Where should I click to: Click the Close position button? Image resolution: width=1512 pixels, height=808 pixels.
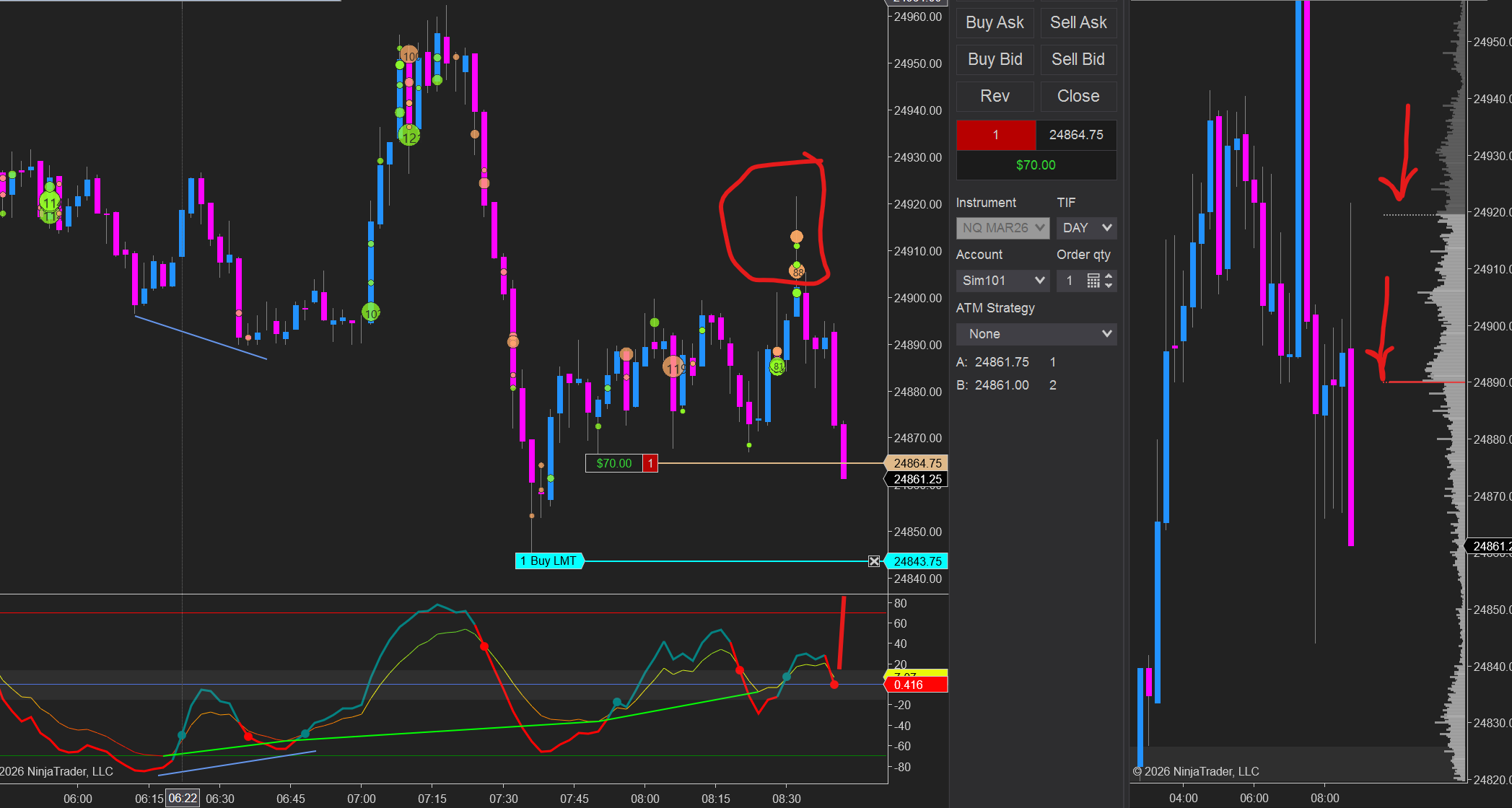tap(1078, 96)
